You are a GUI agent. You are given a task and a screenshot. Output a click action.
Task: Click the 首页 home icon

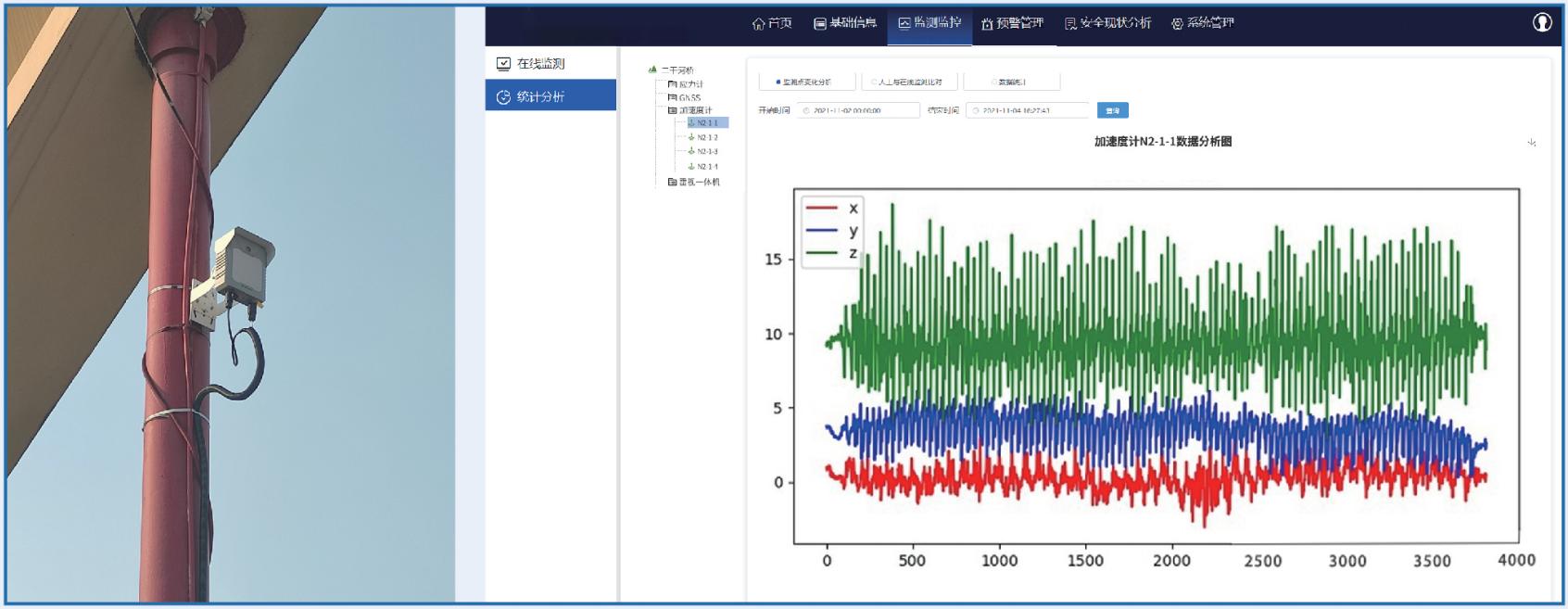[759, 23]
